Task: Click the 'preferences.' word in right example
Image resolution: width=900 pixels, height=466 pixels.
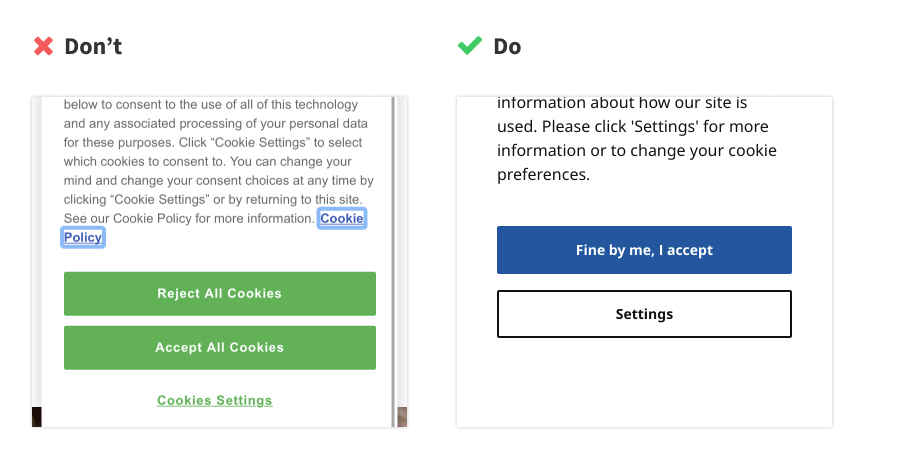Action: 543,175
